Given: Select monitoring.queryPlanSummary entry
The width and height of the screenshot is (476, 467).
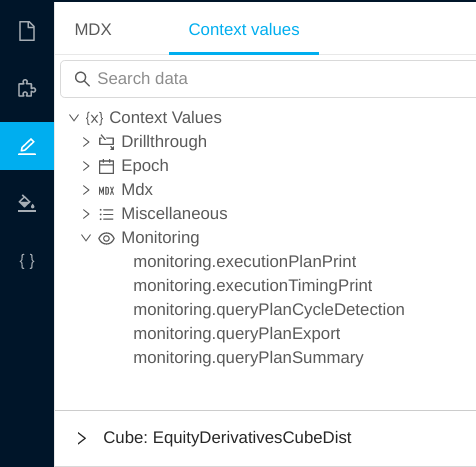Looking at the screenshot, I should coord(248,358).
